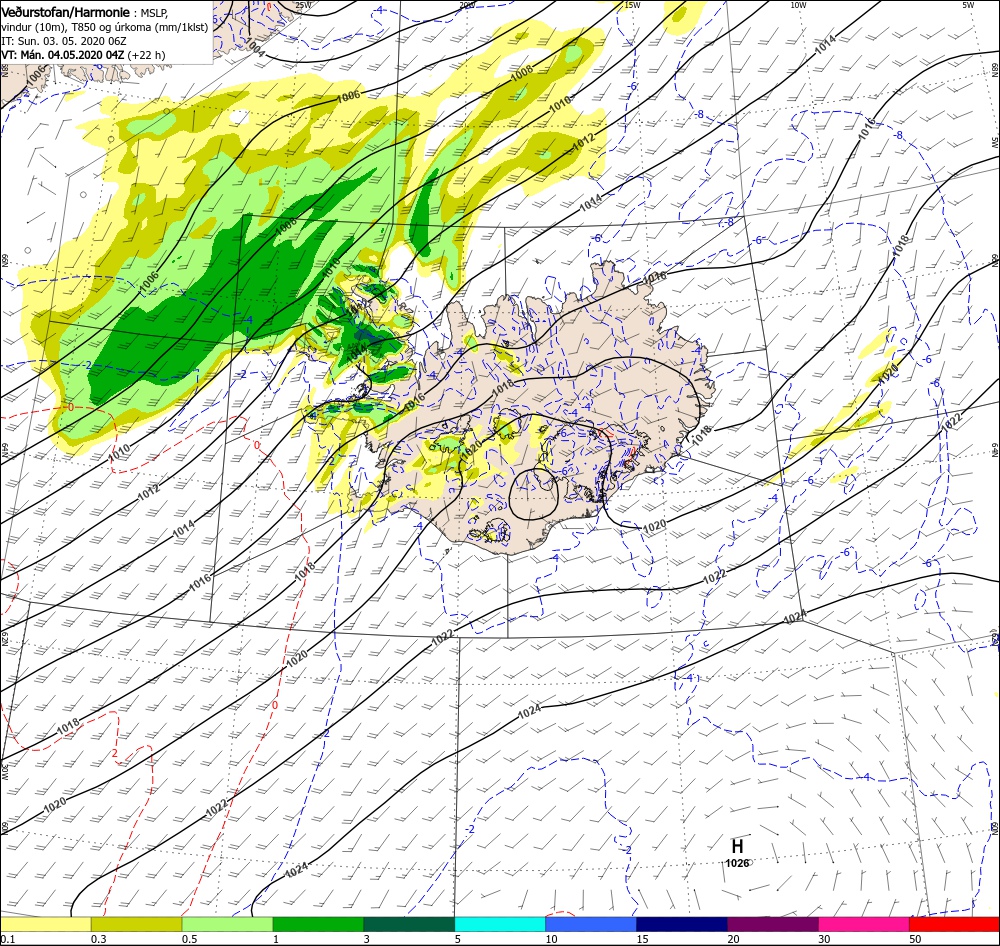Image resolution: width=1000 pixels, height=946 pixels.
Task: Click the bright blue 10–15 mm legend swatch
Action: click(591, 924)
